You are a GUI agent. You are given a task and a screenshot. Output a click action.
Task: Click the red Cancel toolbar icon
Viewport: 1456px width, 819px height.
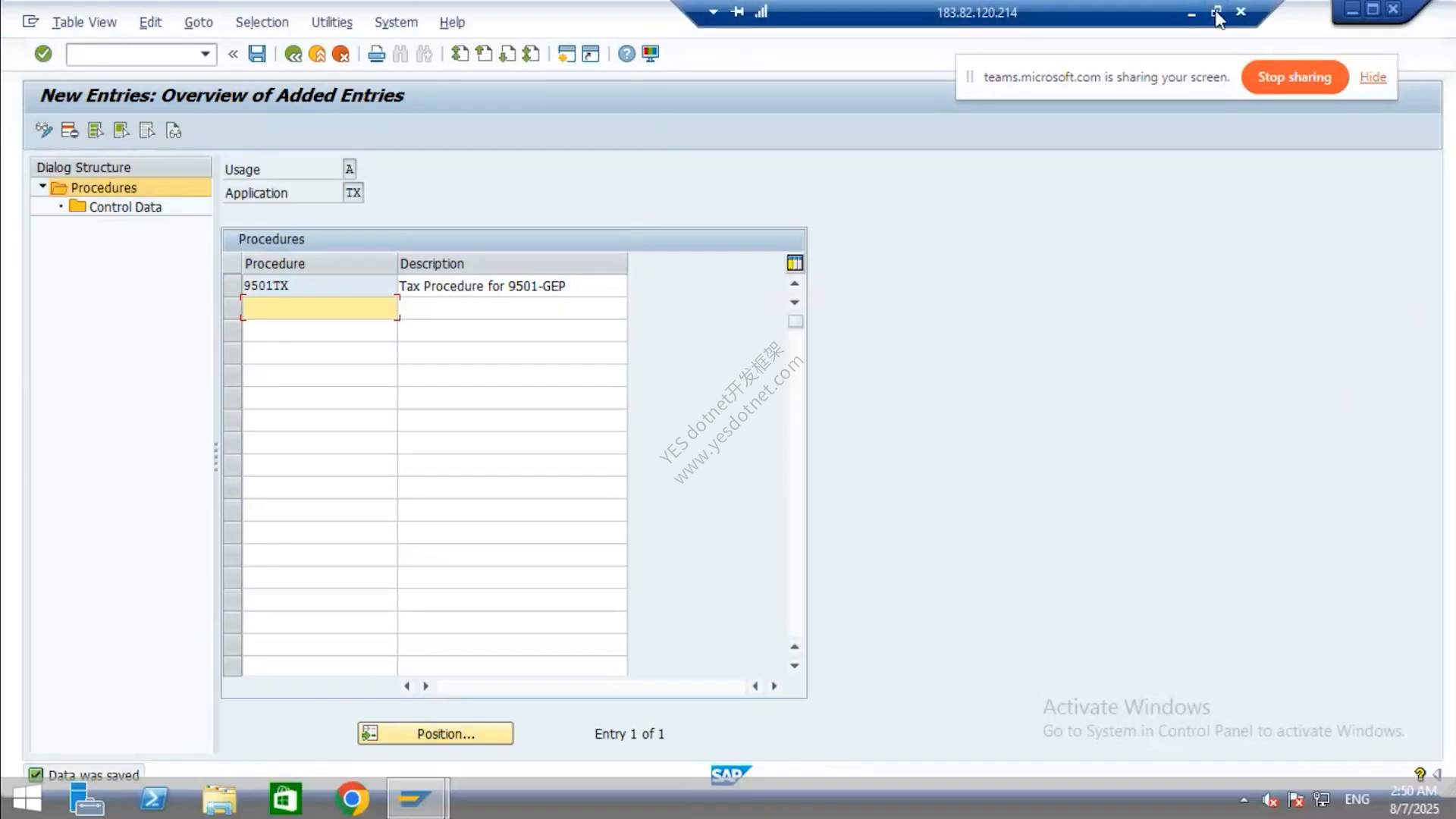point(341,54)
